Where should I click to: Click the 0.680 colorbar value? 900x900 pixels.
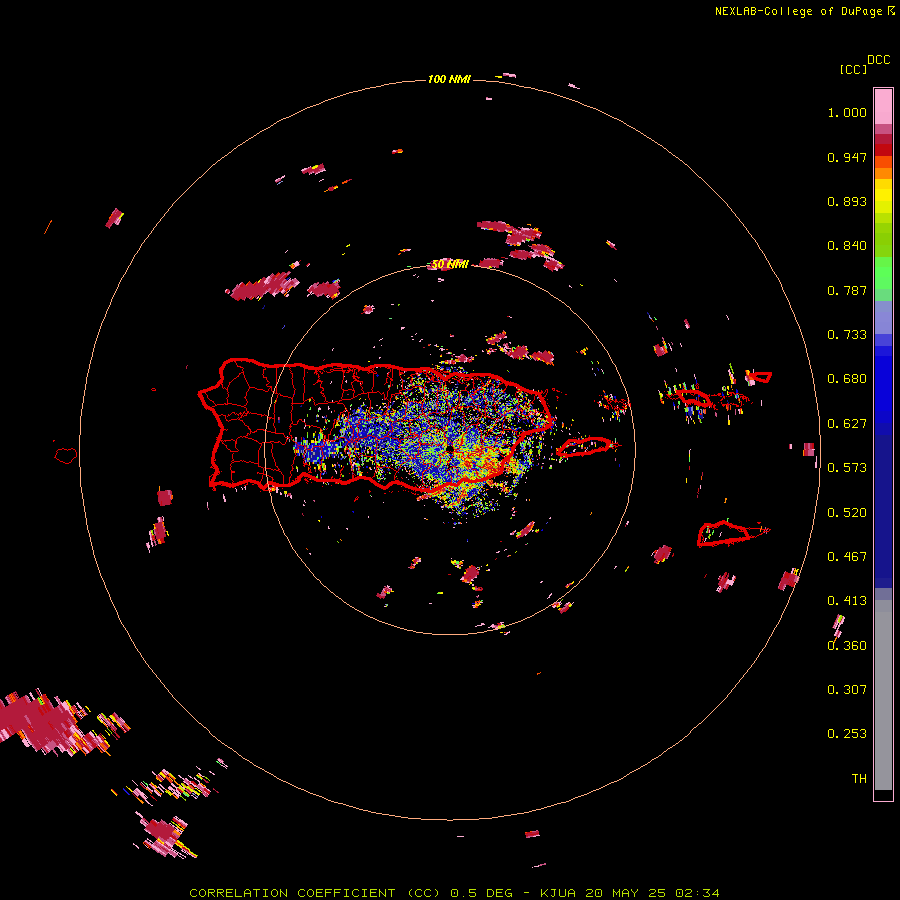[x=847, y=379]
